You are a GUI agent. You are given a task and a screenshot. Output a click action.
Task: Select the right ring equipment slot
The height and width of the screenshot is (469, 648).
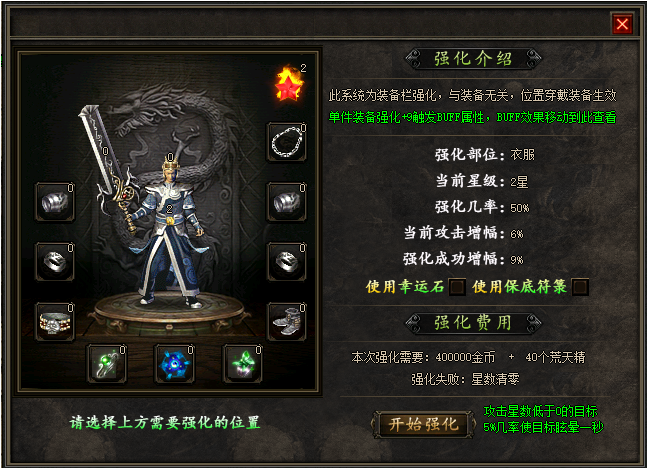click(287, 262)
